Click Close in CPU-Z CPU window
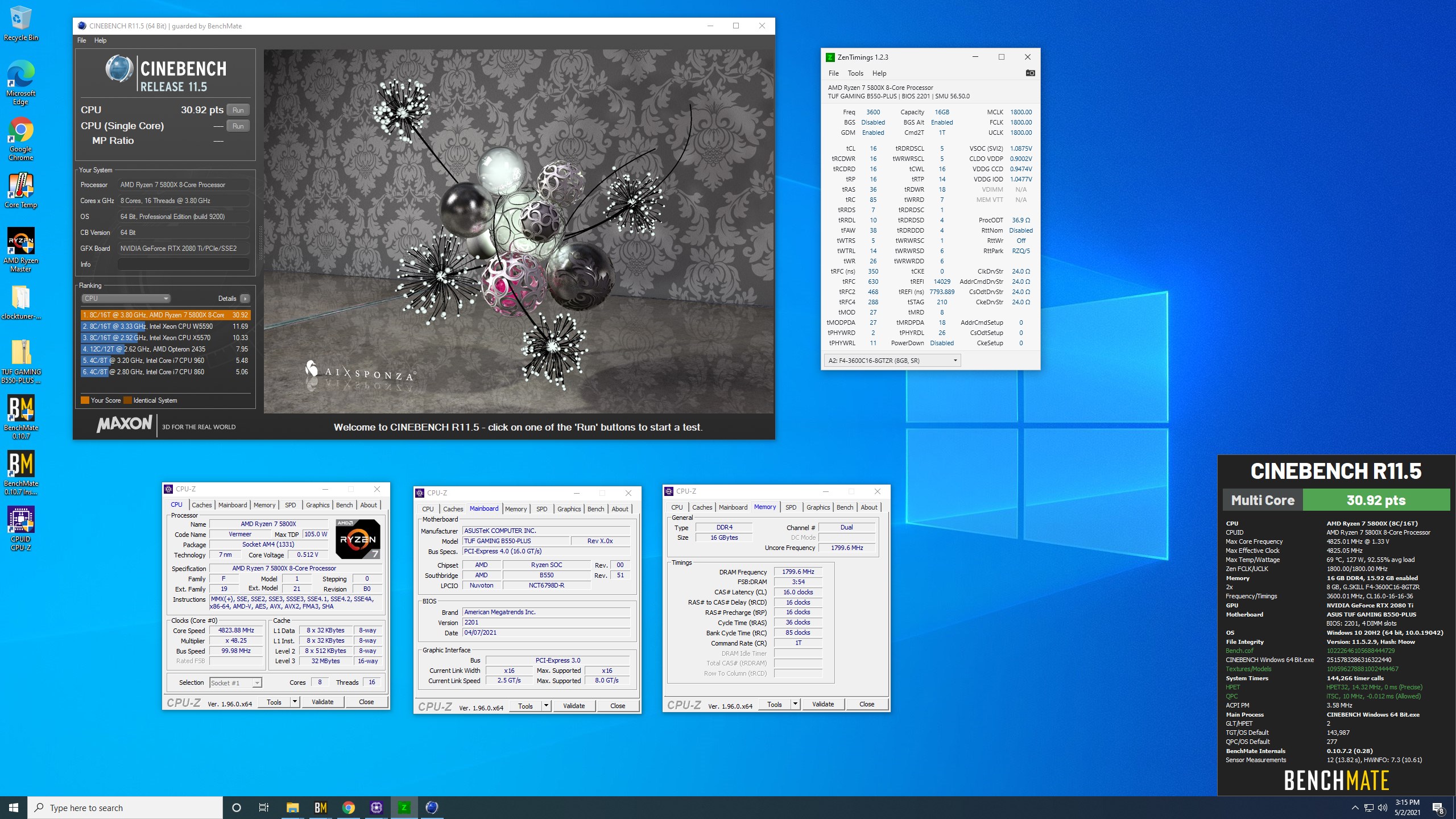 366,702
